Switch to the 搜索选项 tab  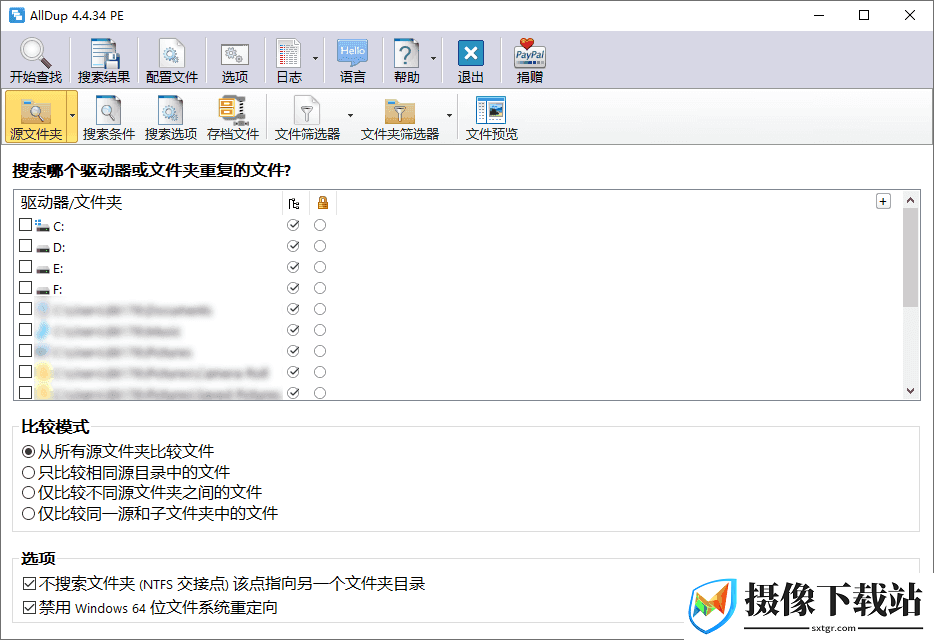(171, 117)
